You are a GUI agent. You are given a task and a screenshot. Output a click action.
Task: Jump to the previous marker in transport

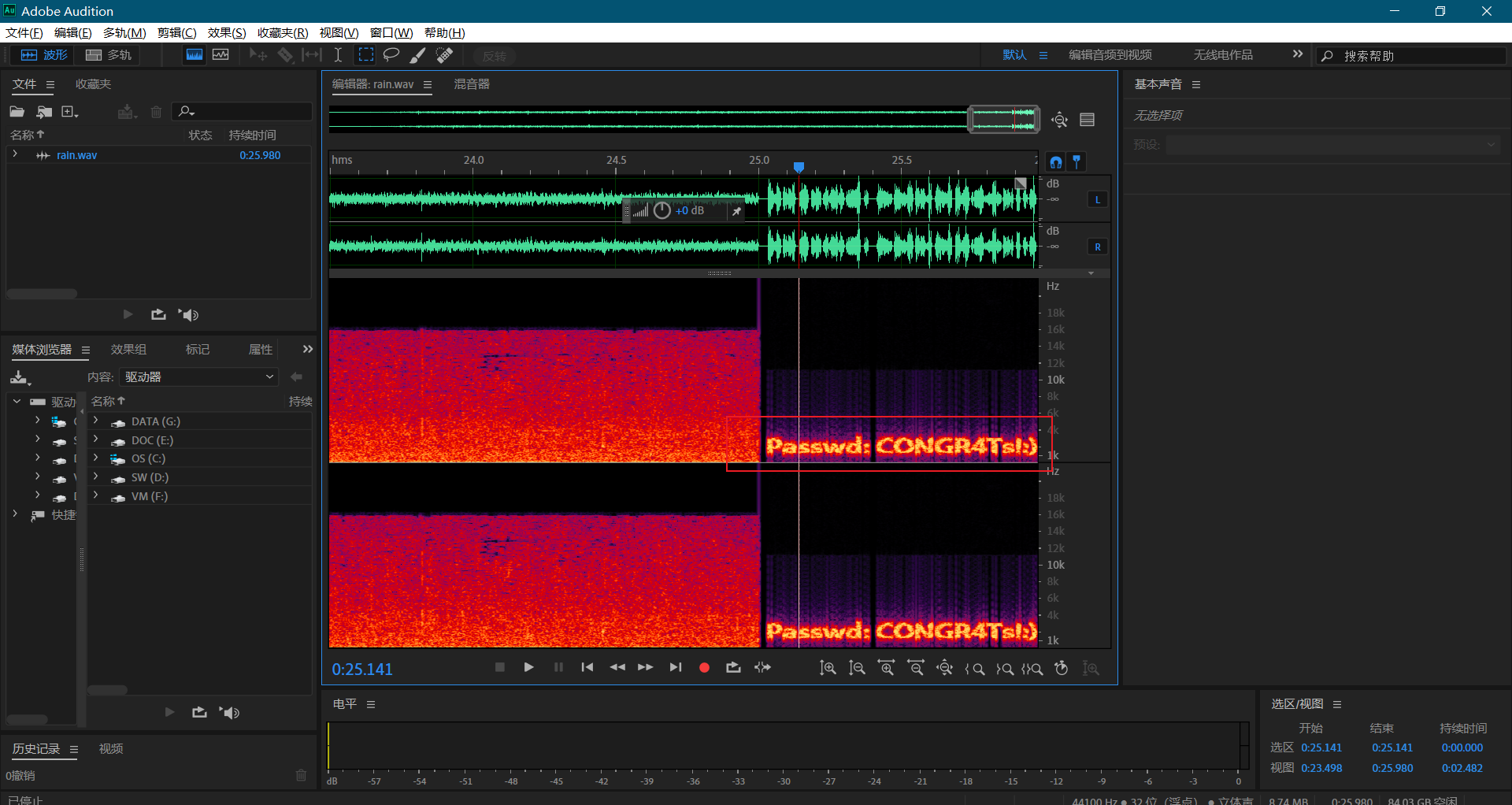587,667
